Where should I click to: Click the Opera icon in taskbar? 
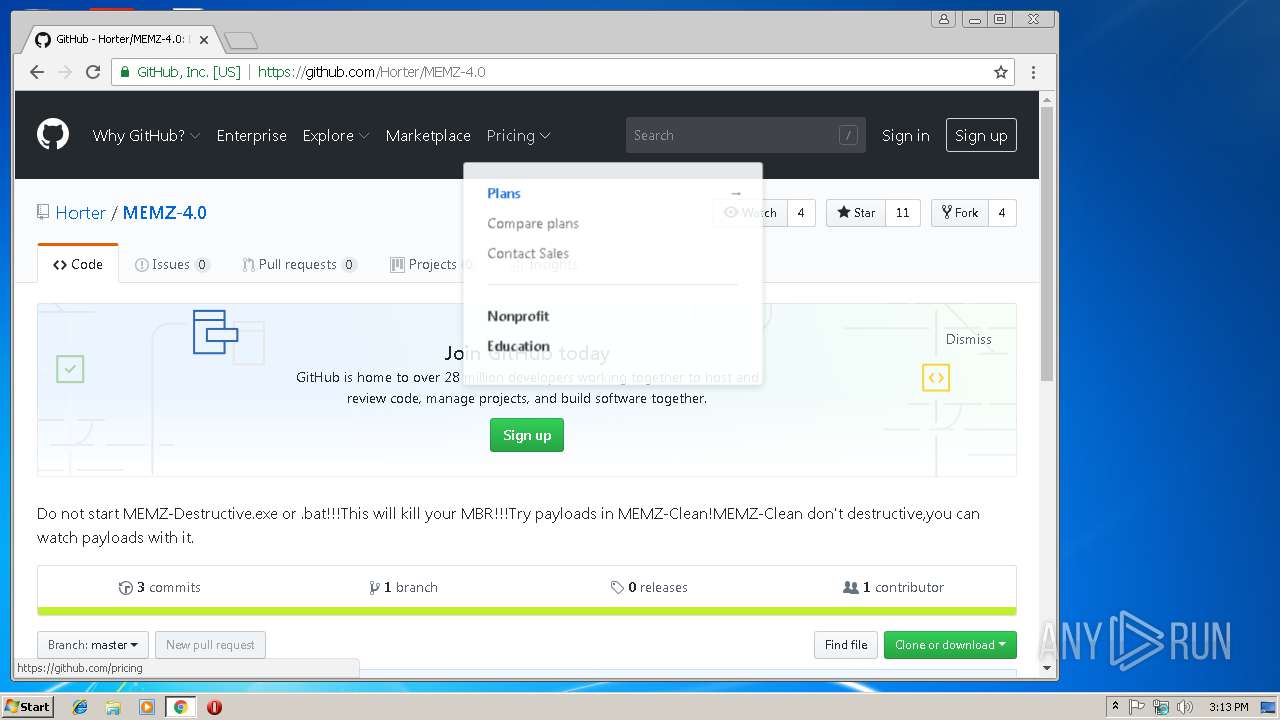click(214, 707)
